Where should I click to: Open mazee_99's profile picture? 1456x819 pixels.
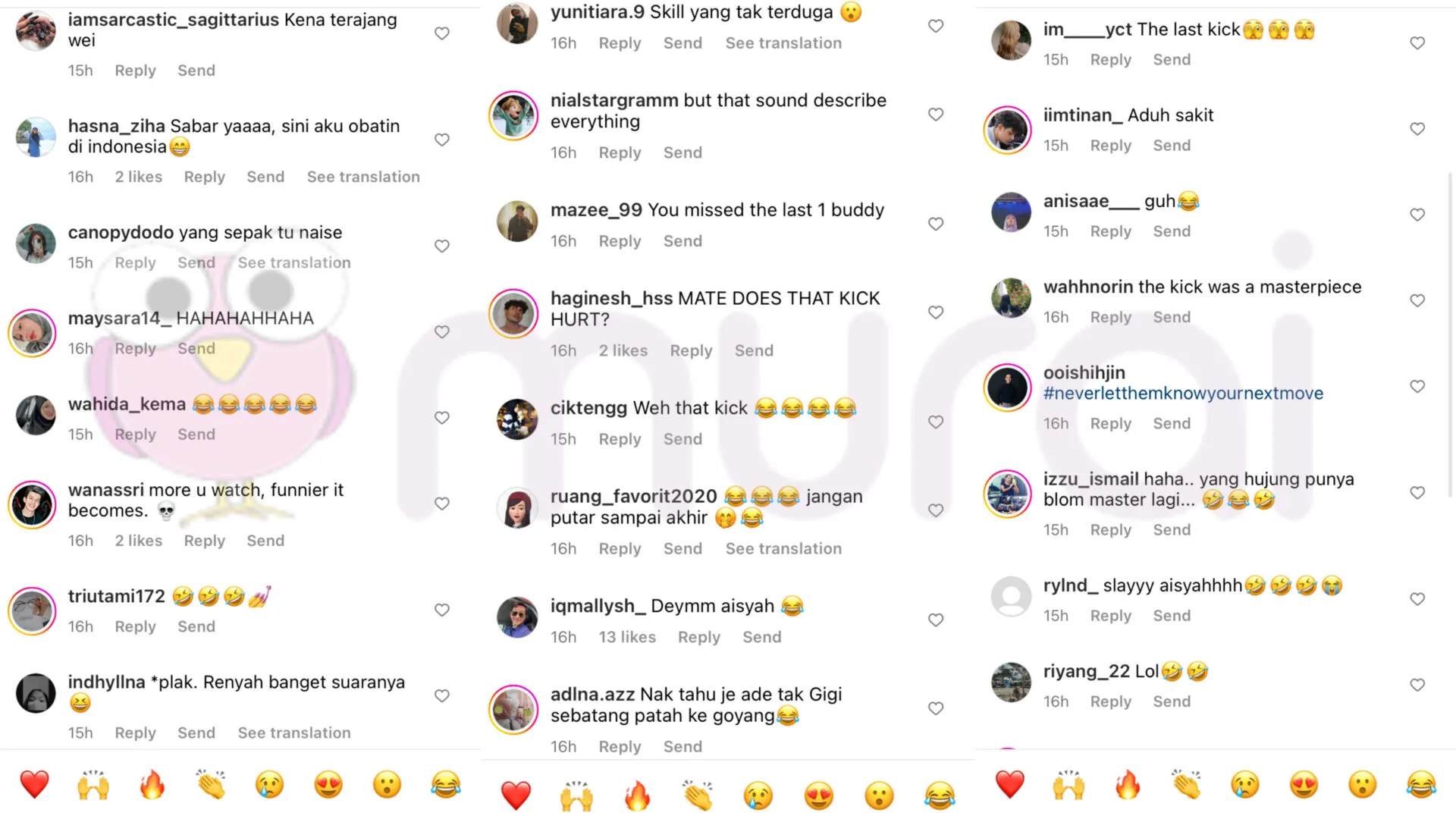point(517,221)
